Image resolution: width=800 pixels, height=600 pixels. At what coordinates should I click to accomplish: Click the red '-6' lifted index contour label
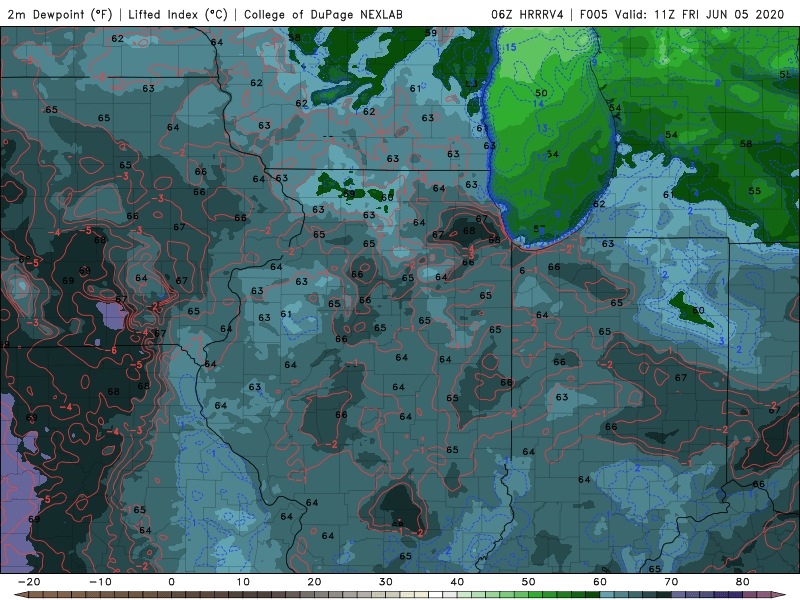point(110,351)
